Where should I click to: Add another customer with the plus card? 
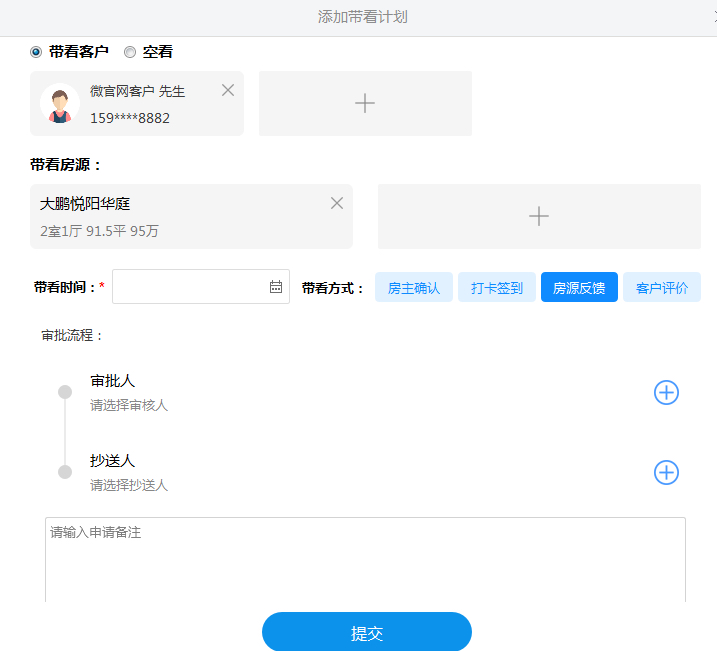click(365, 103)
